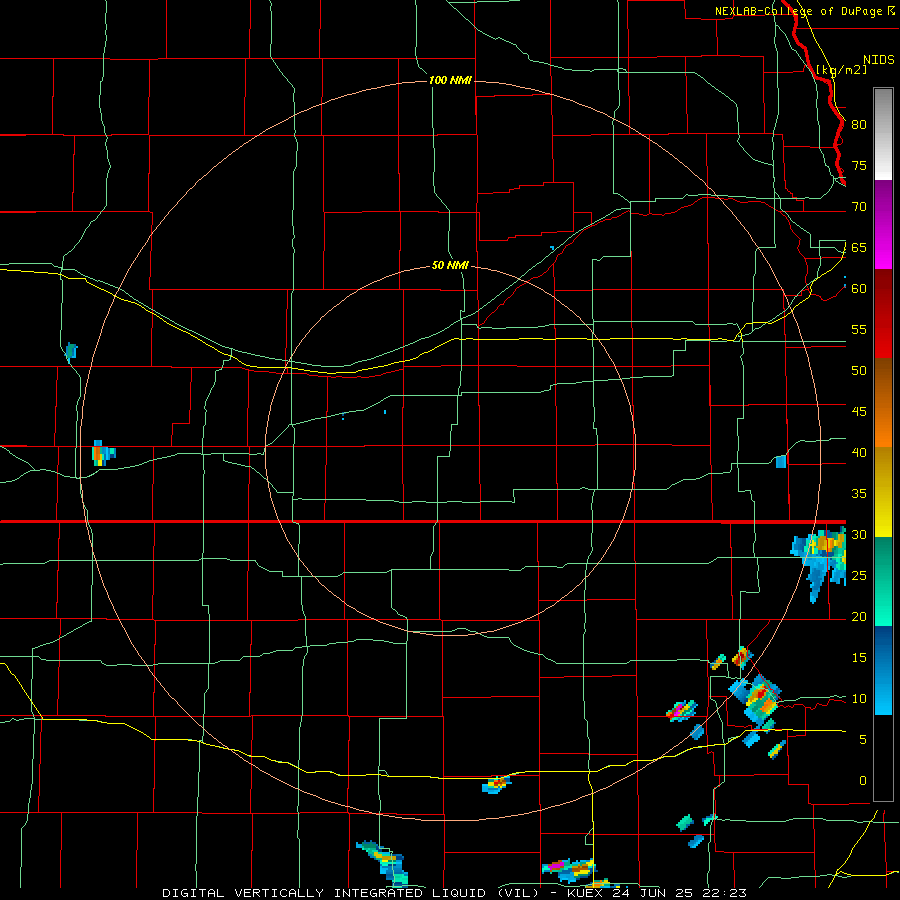Click the 15 value on the color scale
Screen dimensions: 900x900
coord(859,658)
